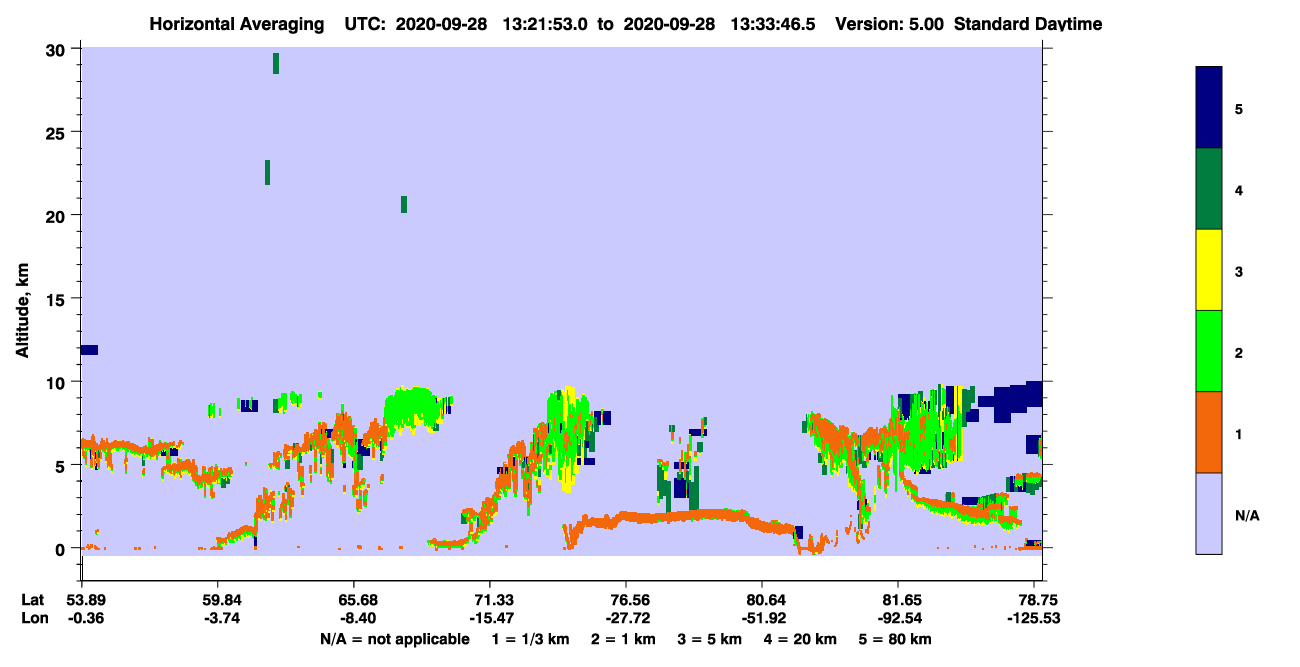
Task: Click the bright green color bar segment labeled 2
Action: (x=1209, y=351)
